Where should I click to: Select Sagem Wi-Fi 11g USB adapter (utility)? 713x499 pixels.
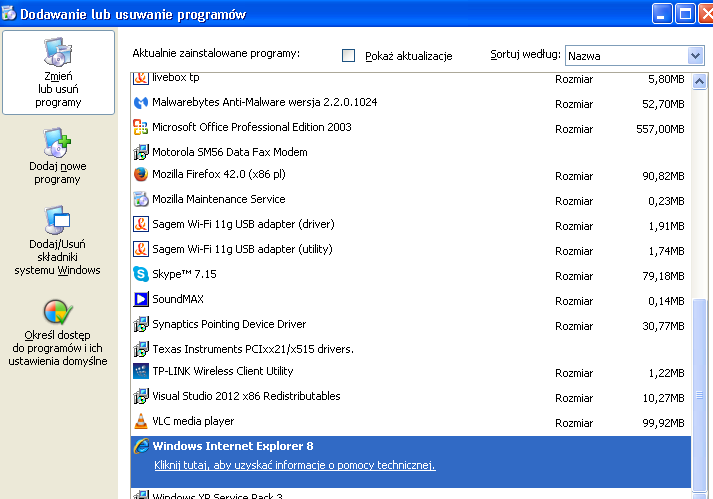pos(411,250)
